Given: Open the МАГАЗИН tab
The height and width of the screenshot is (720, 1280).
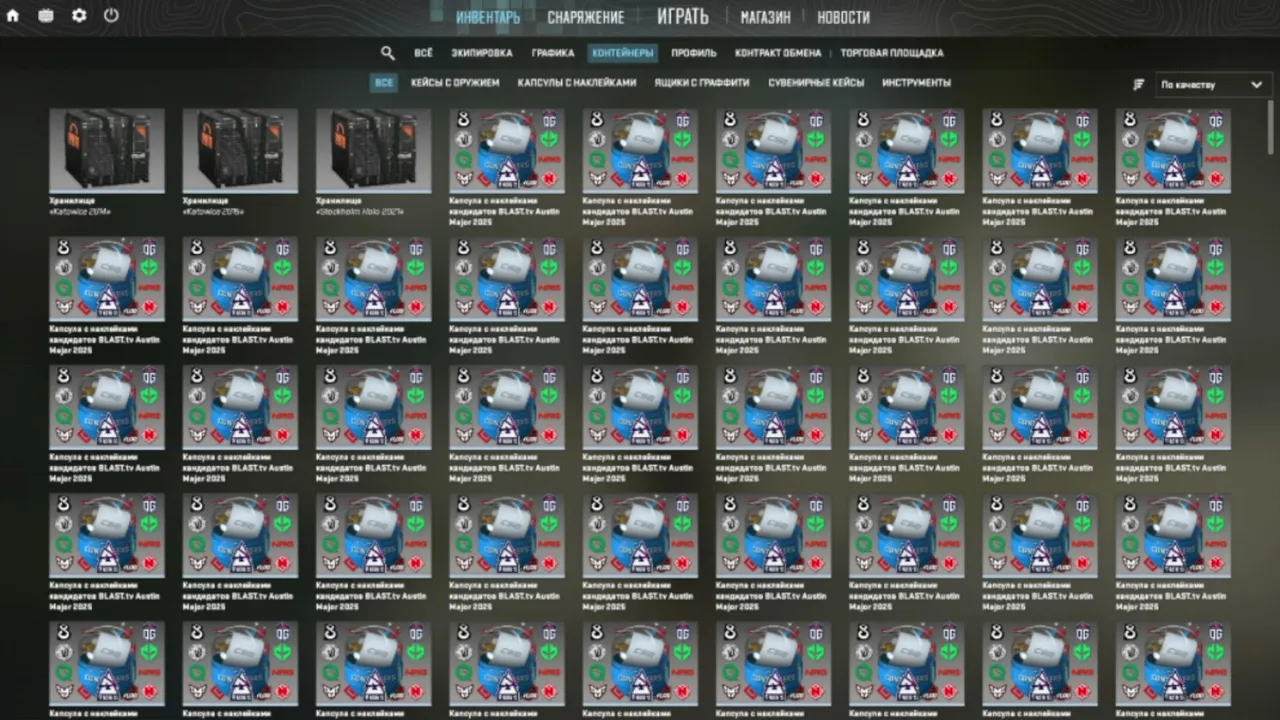Looking at the screenshot, I should pos(765,17).
